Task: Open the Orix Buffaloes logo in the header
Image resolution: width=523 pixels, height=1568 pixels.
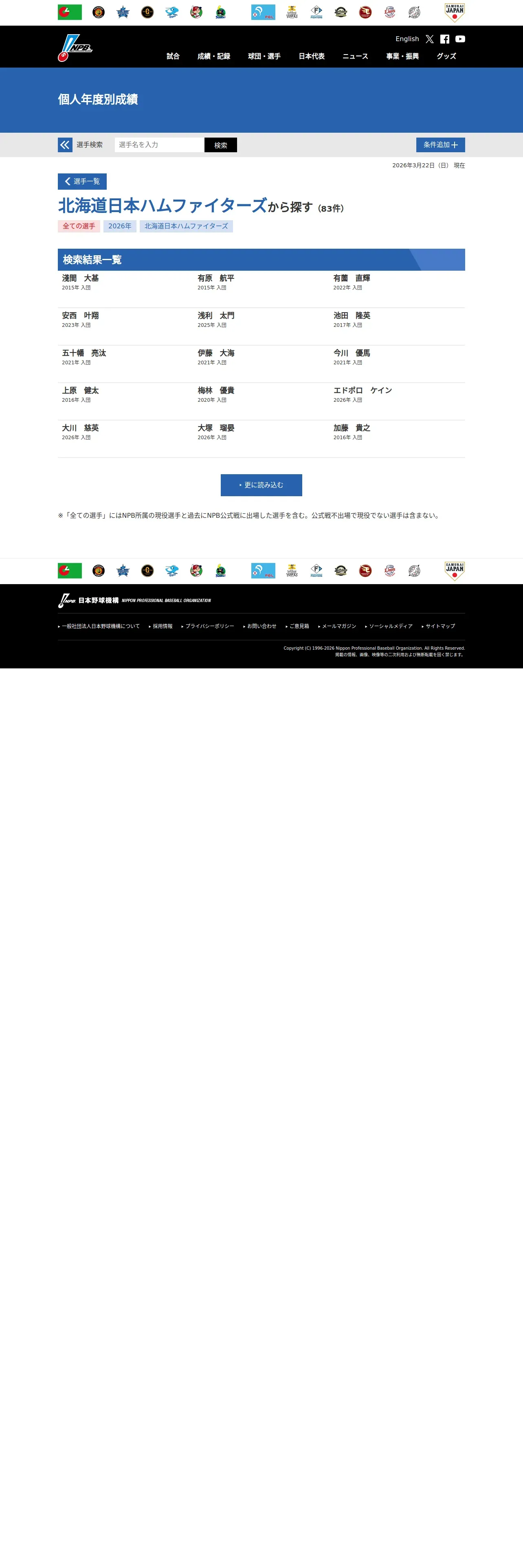Action: tap(341, 12)
